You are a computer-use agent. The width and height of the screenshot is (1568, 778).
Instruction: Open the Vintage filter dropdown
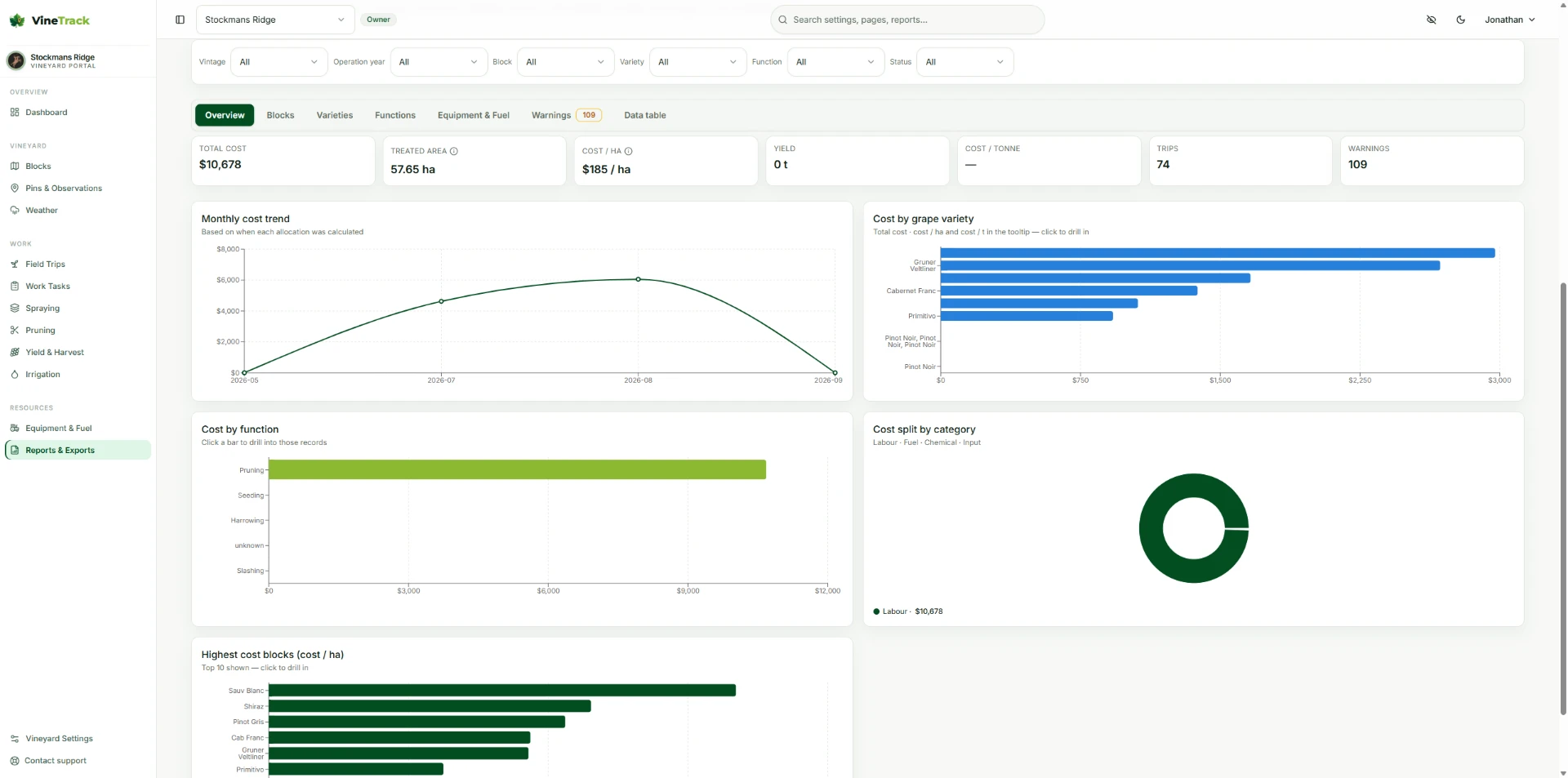[x=278, y=62]
